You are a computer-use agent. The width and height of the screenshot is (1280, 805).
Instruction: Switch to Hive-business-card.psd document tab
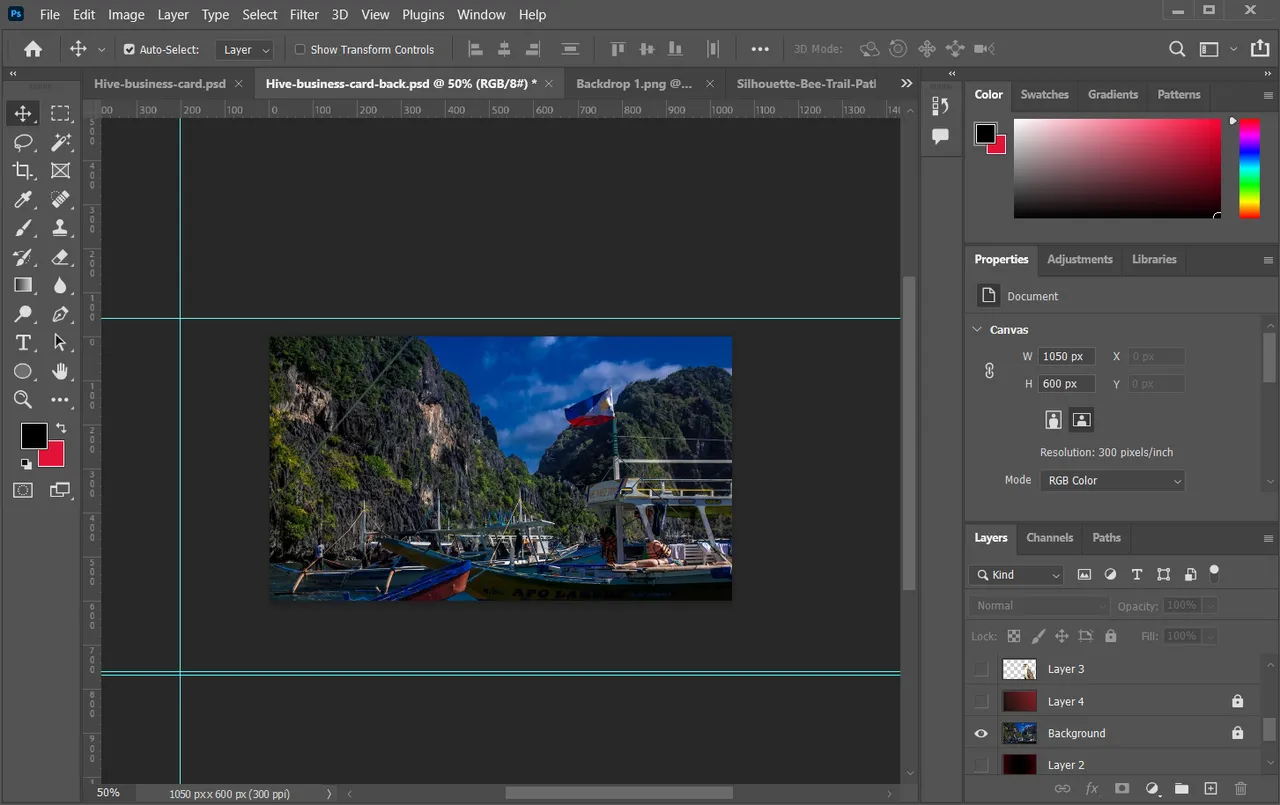160,84
